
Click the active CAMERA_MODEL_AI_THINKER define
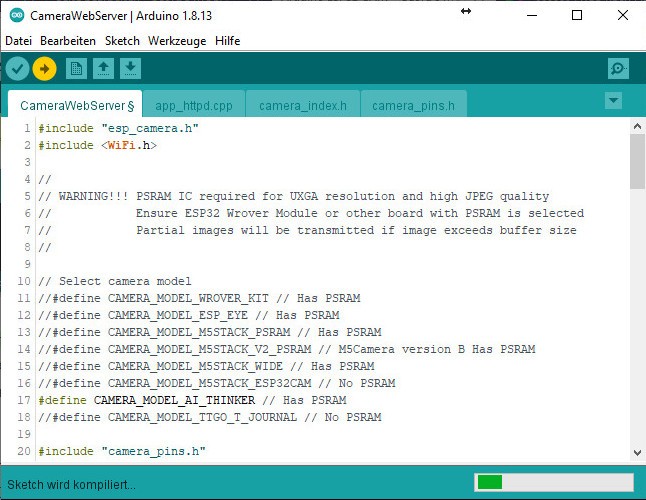[192, 400]
